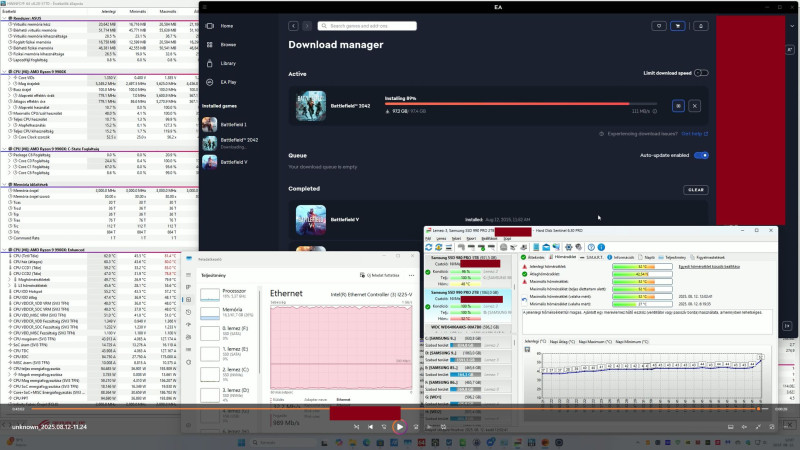This screenshot has width=800, height=450.
Task: Switch to the Napi átlag (°C) graph tab
Action: point(562,342)
